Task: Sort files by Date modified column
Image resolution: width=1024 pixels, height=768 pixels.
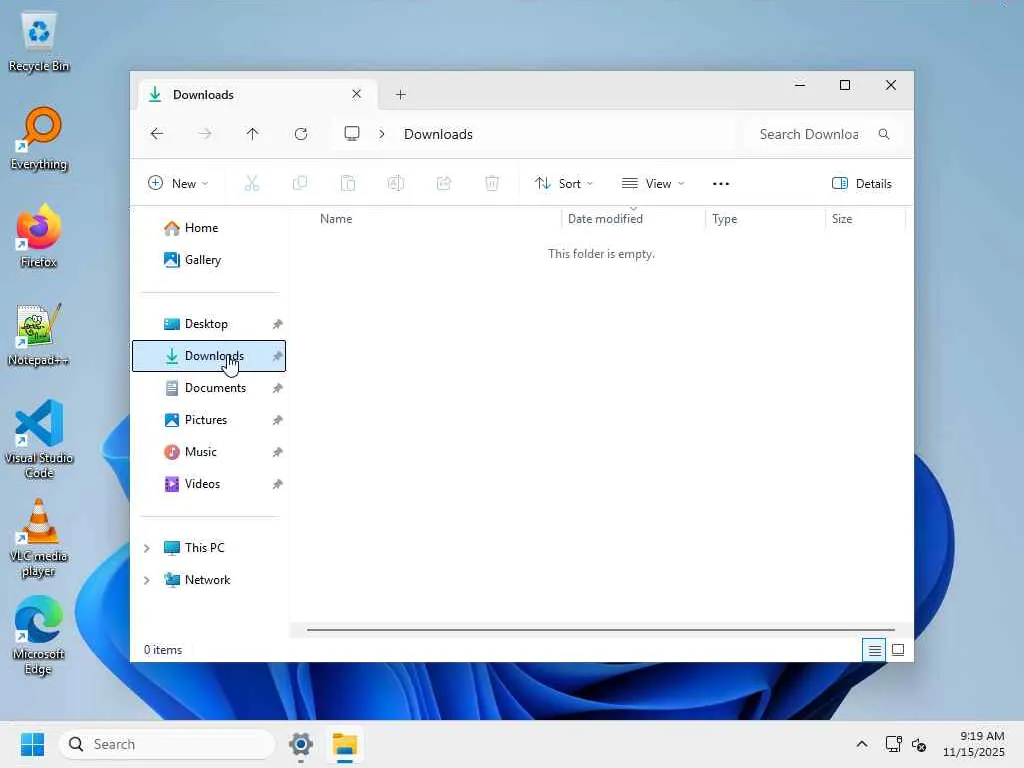Action: pos(605,219)
